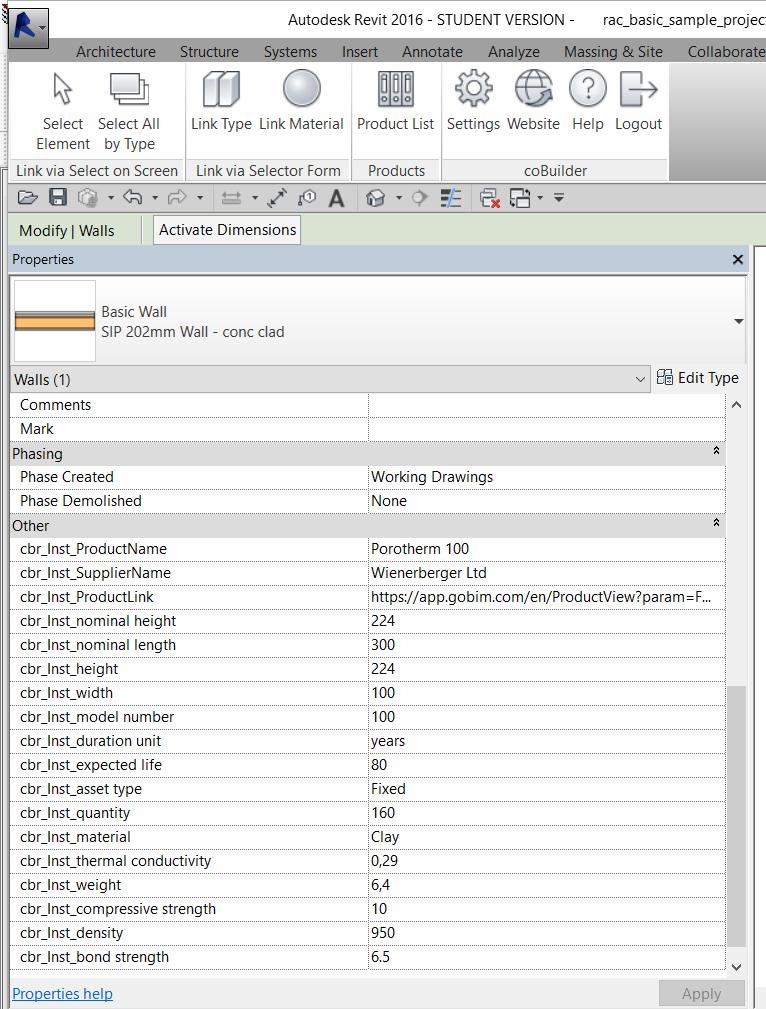Click the Basic Wall type preview thumbnail
The width and height of the screenshot is (766, 1009).
coord(55,320)
